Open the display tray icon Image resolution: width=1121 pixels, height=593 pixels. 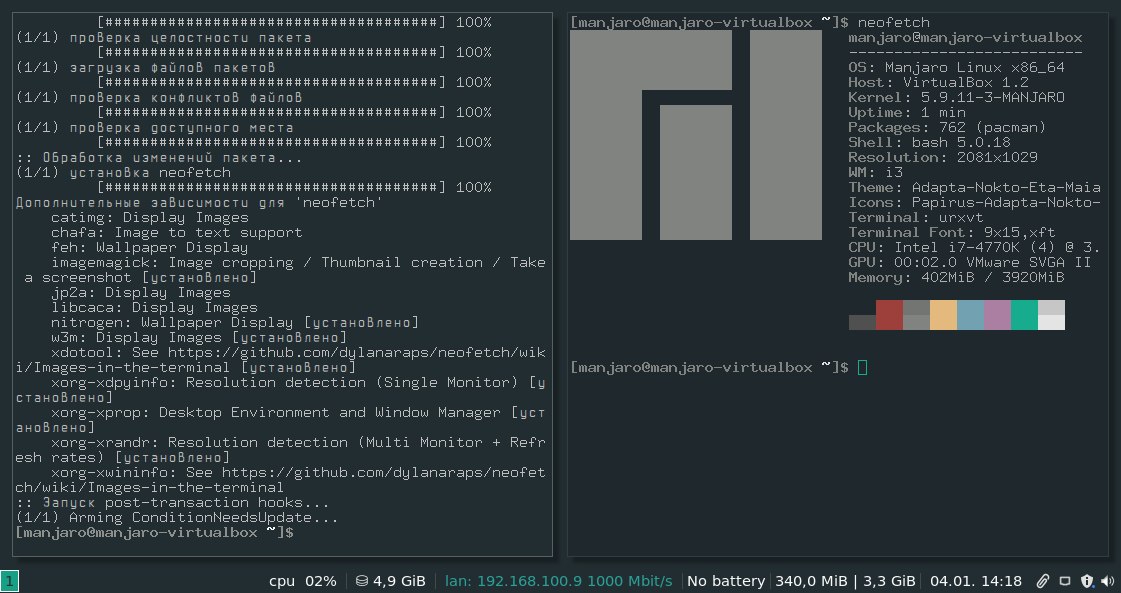[1065, 581]
